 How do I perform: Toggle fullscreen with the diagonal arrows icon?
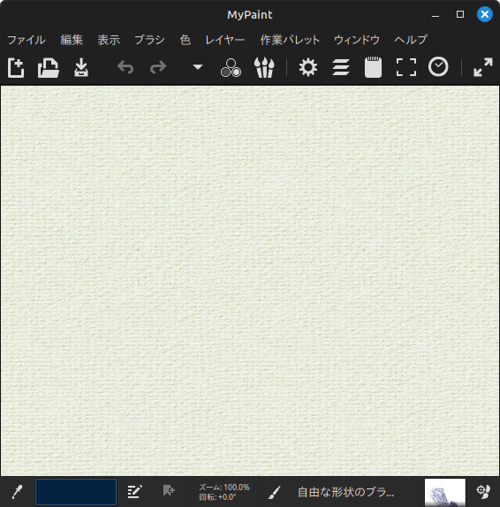[x=483, y=67]
